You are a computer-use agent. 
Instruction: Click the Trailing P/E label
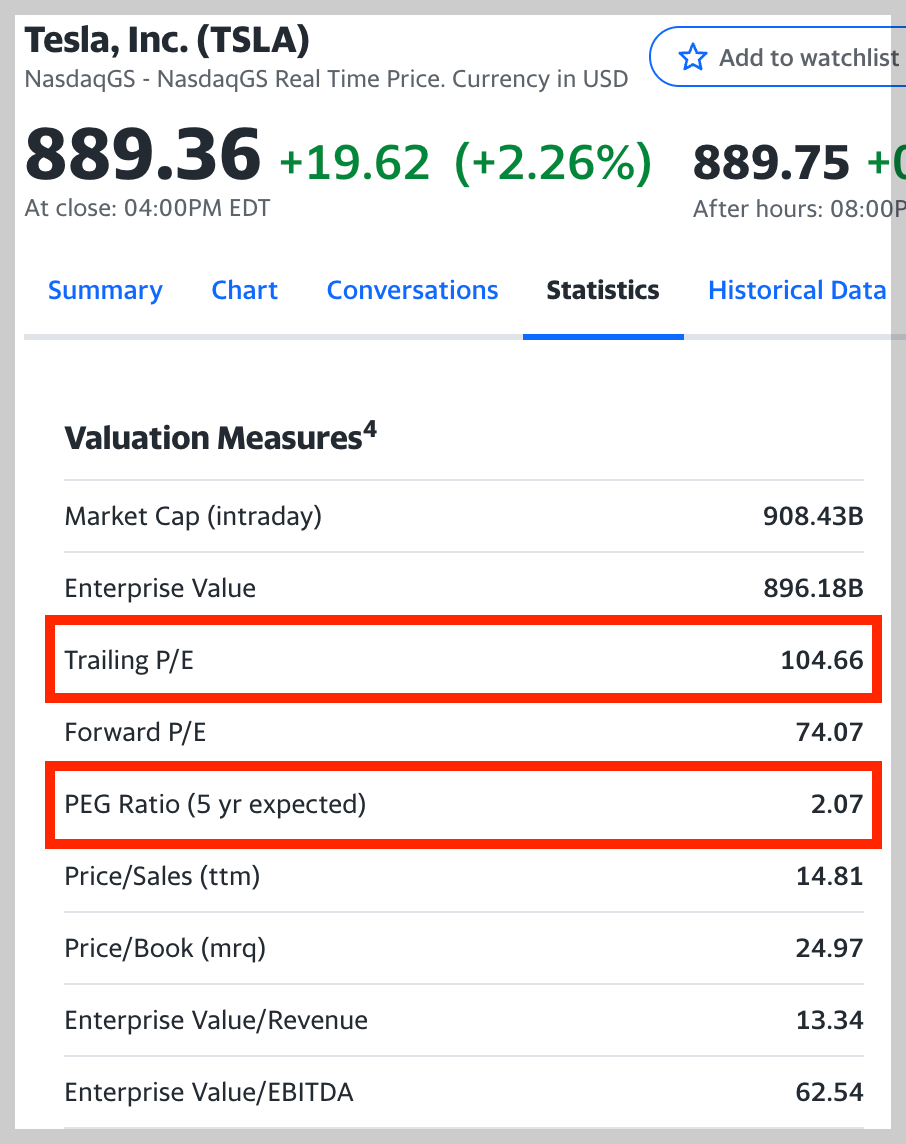coord(129,660)
